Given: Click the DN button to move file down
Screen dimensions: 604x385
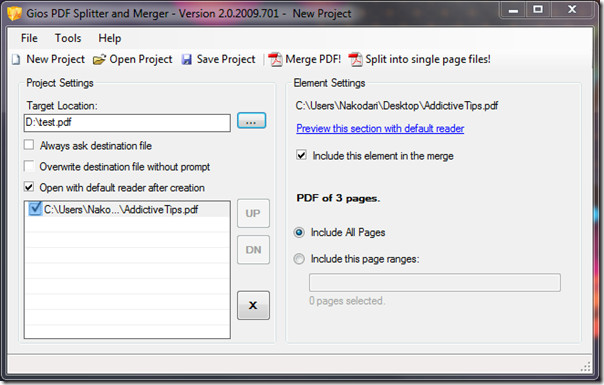Looking at the screenshot, I should pyautogui.click(x=253, y=250).
